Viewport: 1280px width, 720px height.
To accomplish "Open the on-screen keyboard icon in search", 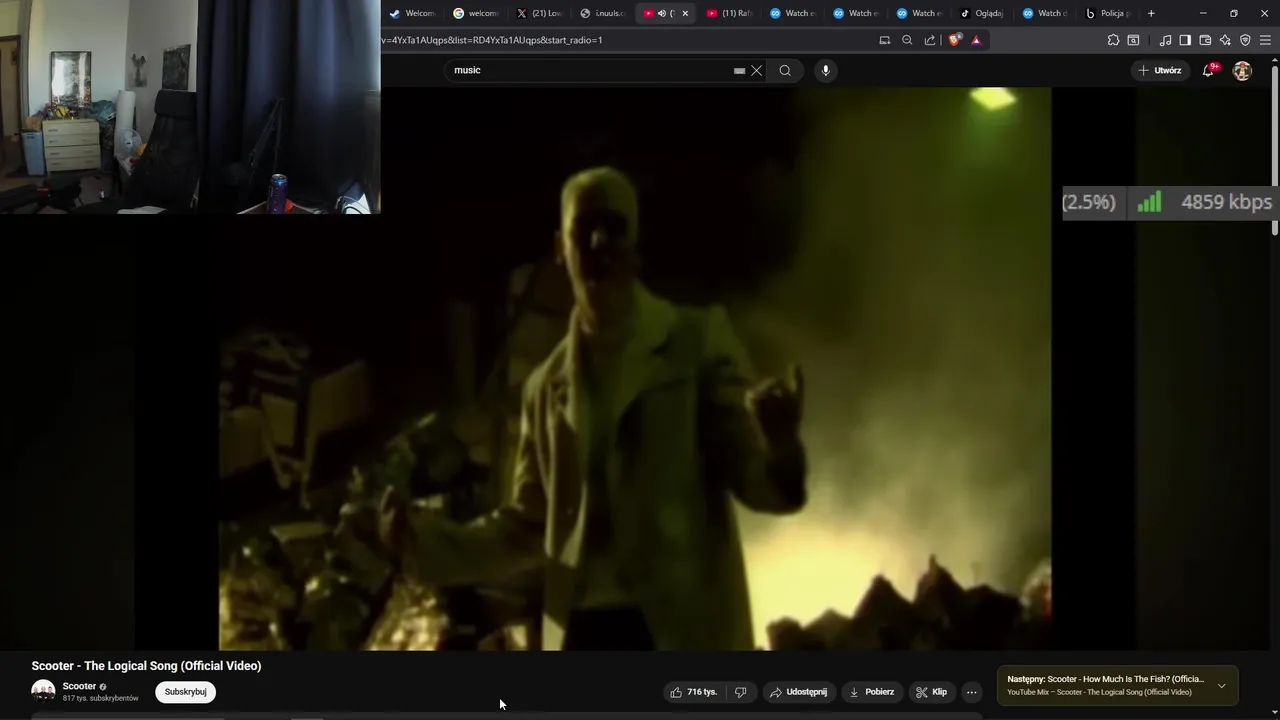I will 739,71.
